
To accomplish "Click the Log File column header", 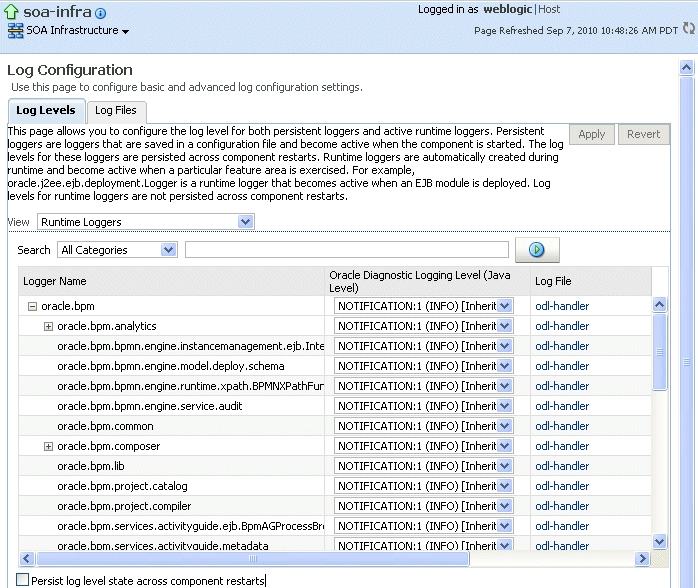I will tap(591, 281).
